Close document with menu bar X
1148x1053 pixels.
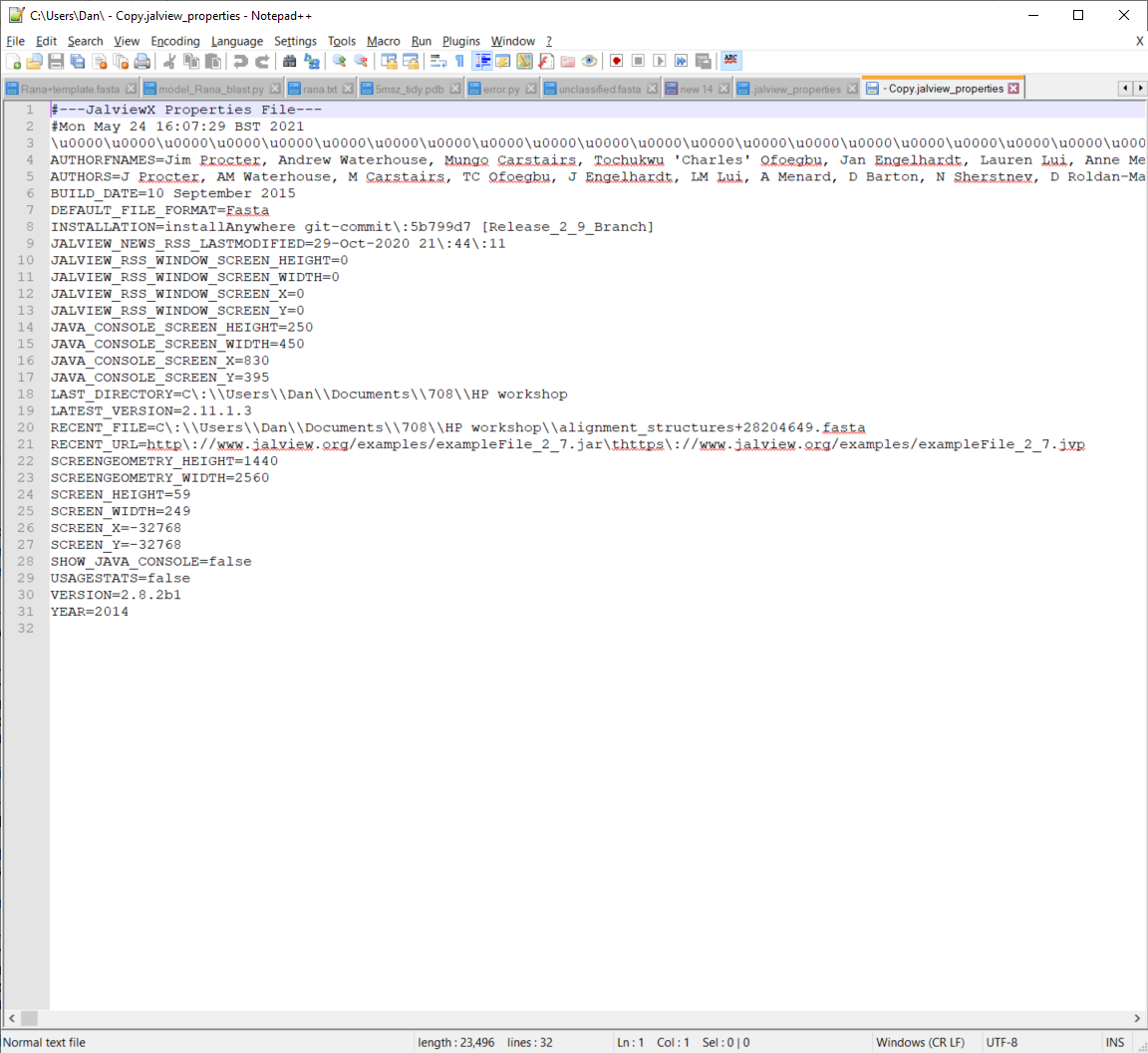pyautogui.click(x=1139, y=41)
